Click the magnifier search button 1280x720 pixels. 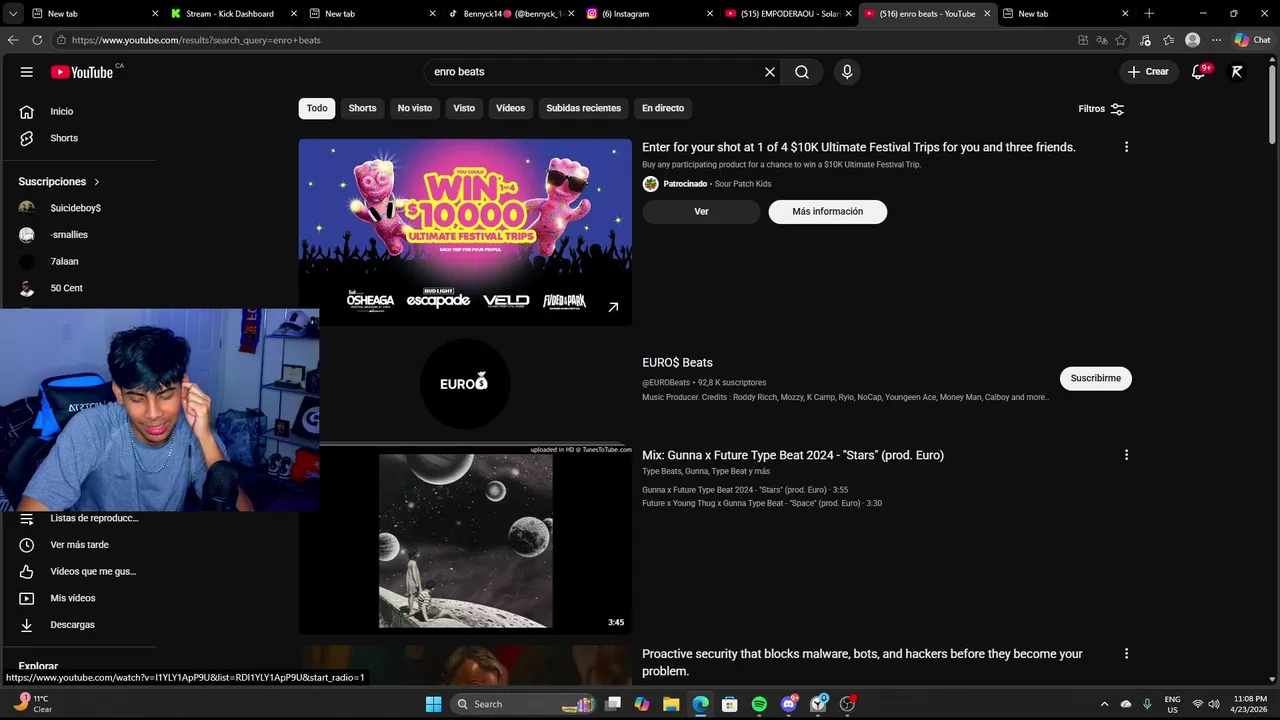(x=802, y=72)
